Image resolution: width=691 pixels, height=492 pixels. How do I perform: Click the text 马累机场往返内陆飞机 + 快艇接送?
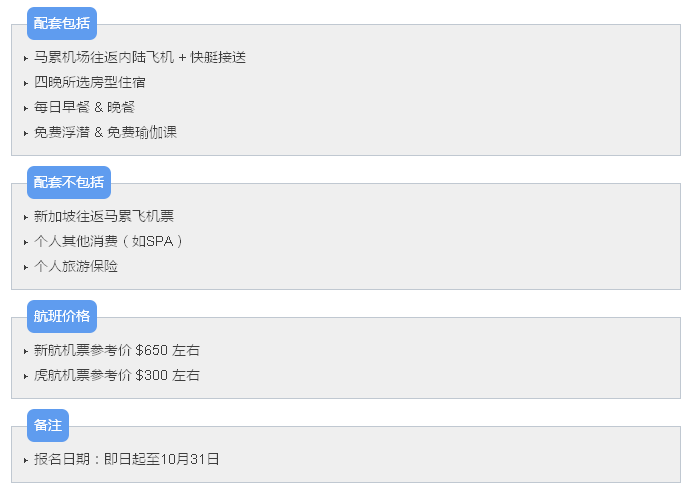tap(140, 58)
